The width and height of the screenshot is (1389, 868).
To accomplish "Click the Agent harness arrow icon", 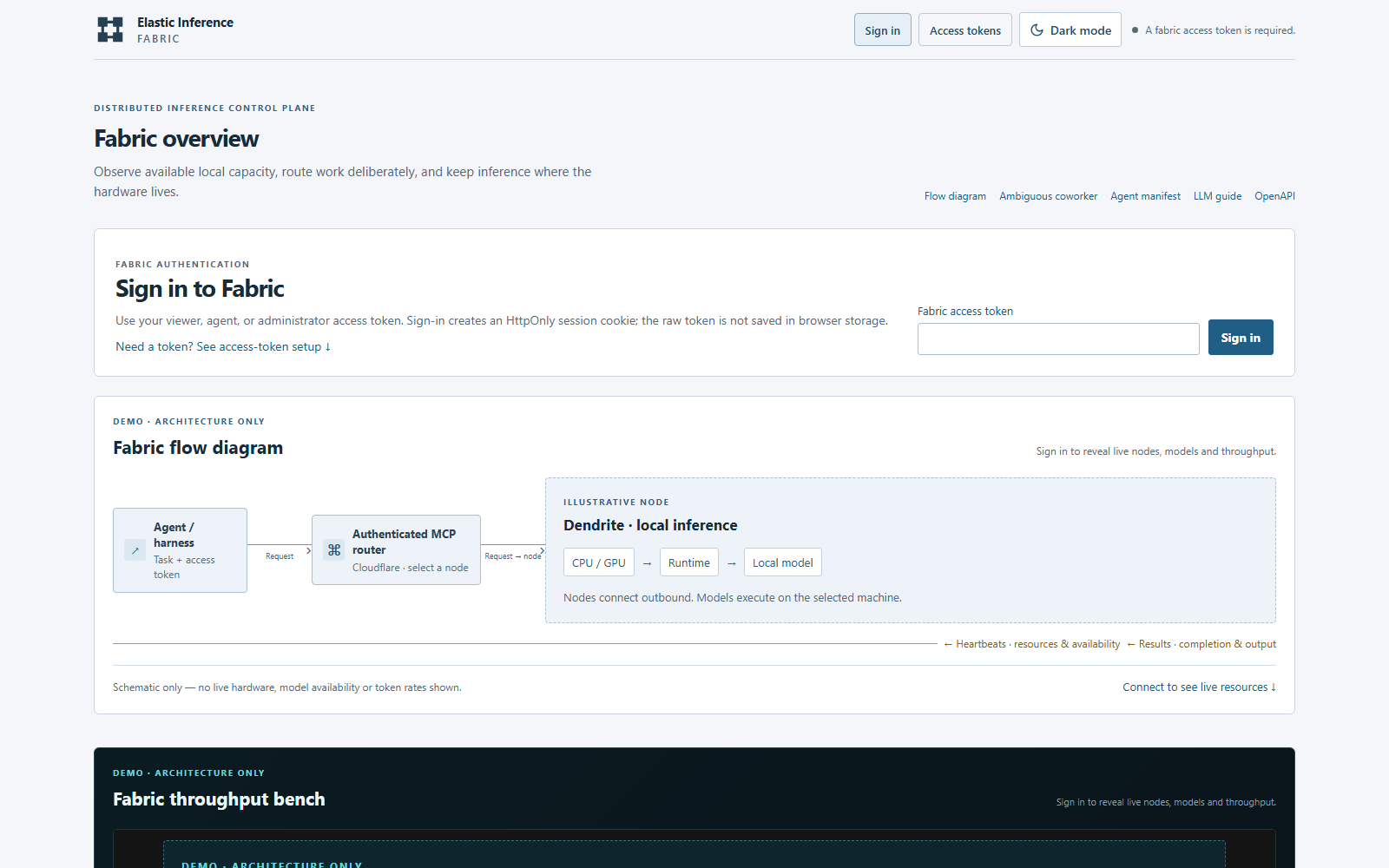I will (x=135, y=550).
